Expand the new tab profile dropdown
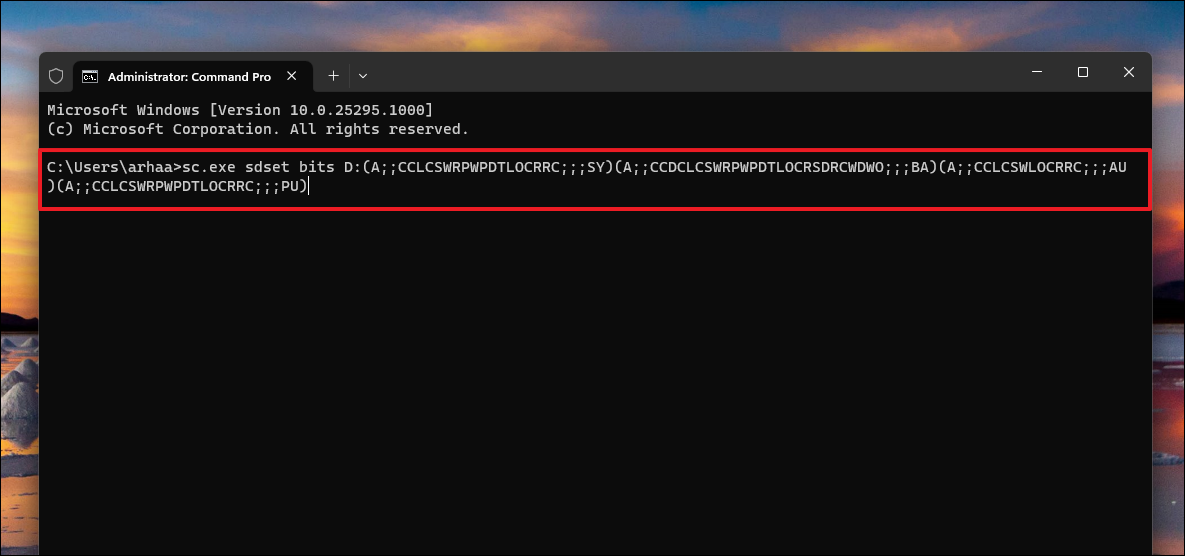The height and width of the screenshot is (556, 1185). (363, 76)
